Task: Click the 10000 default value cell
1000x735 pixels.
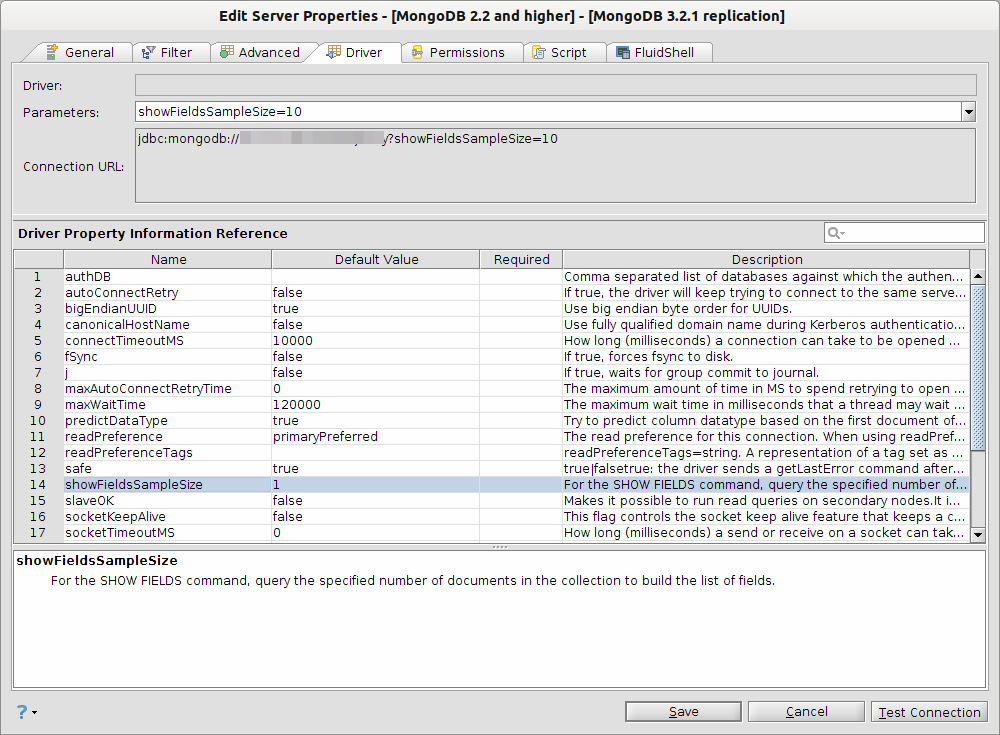Action: (x=376, y=340)
